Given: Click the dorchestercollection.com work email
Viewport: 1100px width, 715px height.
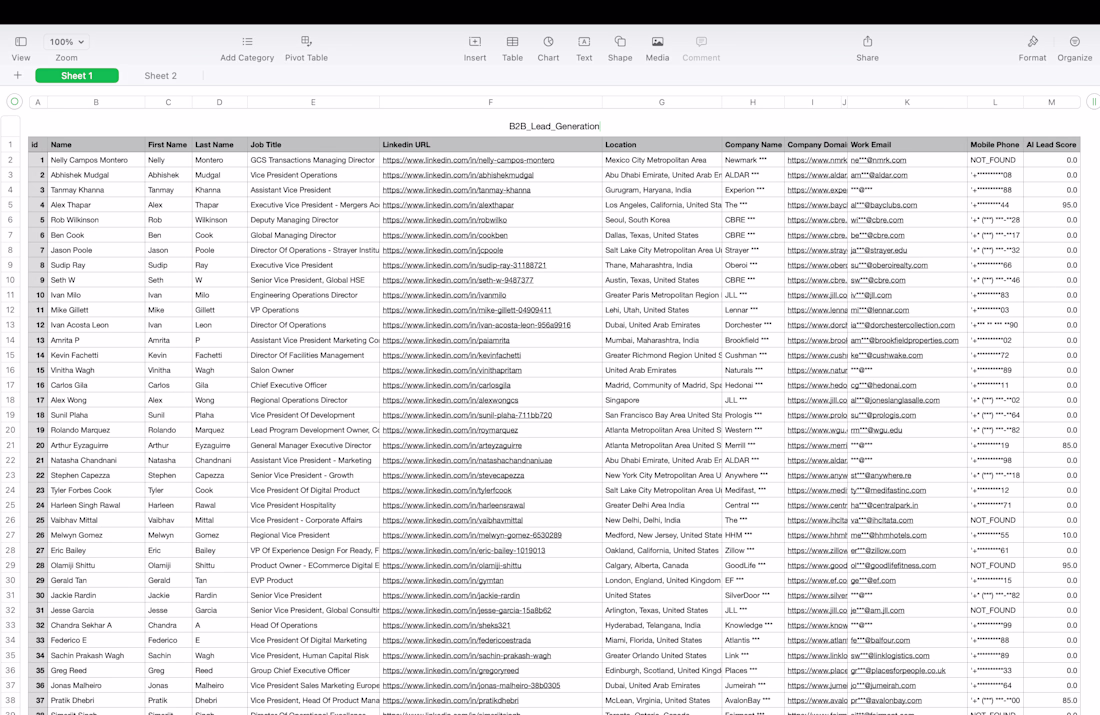Looking at the screenshot, I should tap(902, 325).
